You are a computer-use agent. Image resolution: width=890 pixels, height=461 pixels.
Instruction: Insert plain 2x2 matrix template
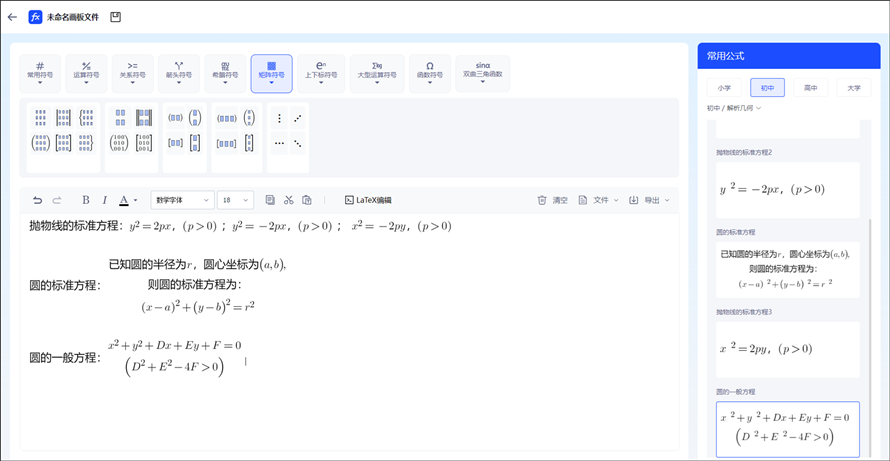click(x=120, y=118)
